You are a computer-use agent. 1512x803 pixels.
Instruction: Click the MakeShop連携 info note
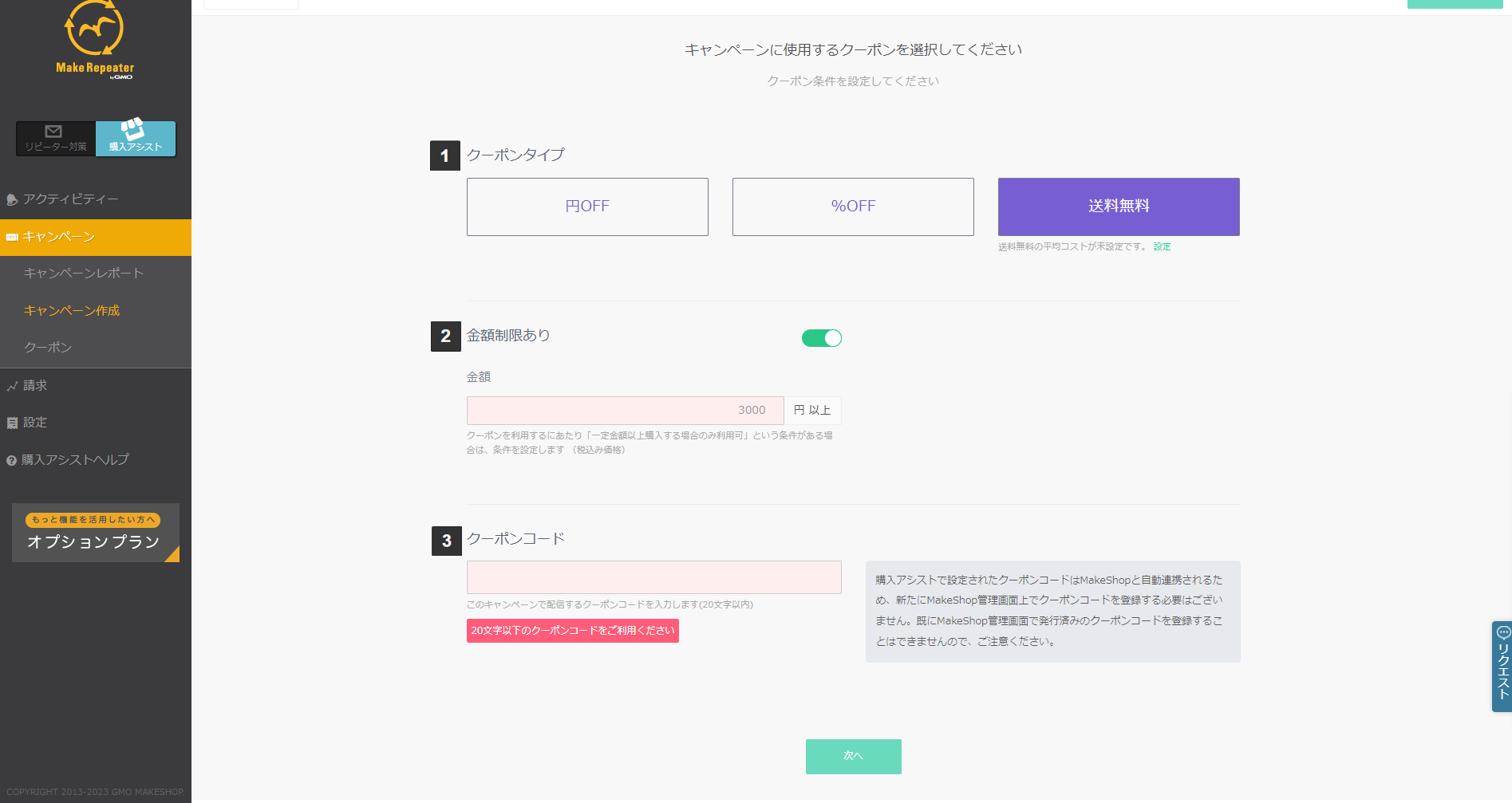[1052, 612]
